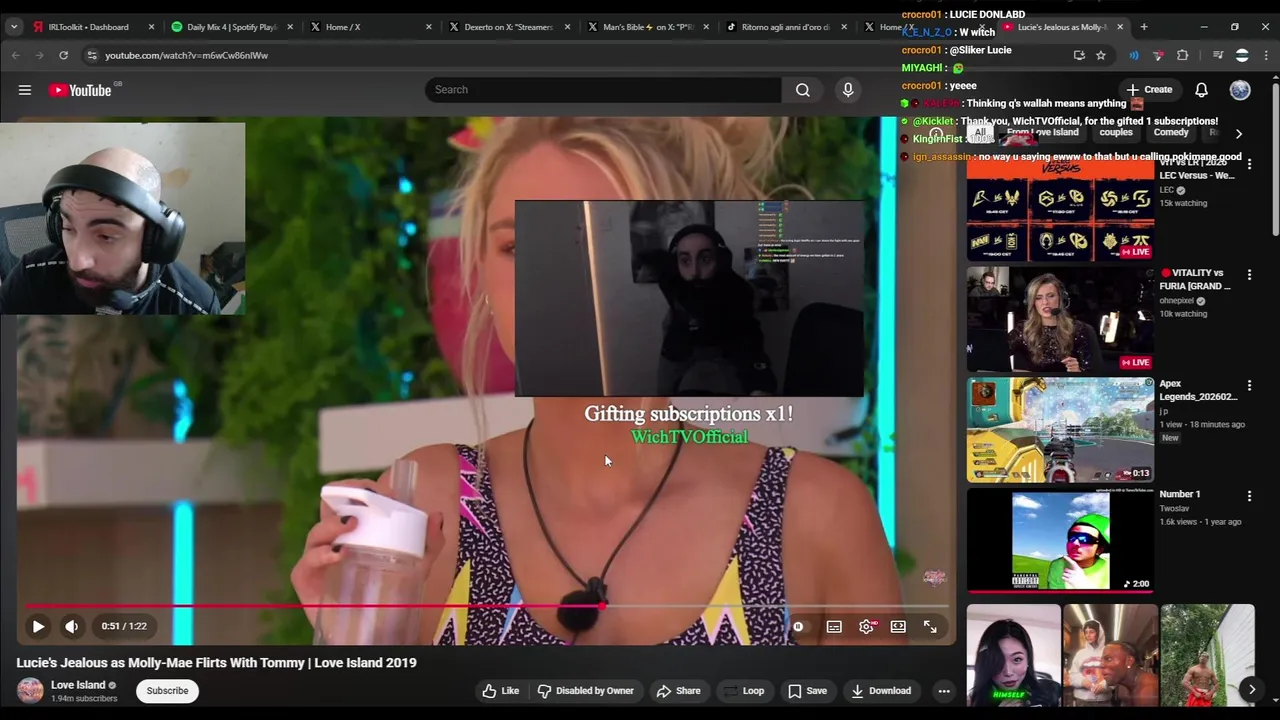Enter fullscreen mode
This screenshot has width=1280, height=720.
(x=930, y=627)
